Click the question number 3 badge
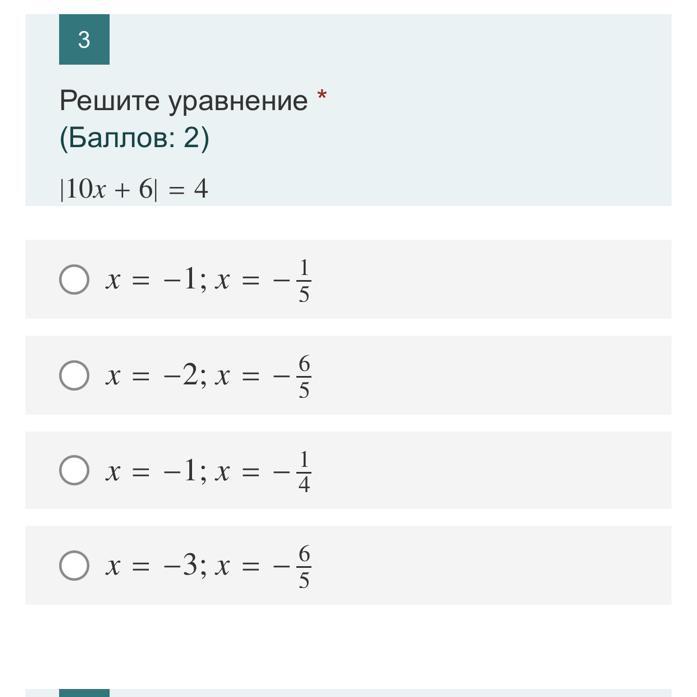 click(84, 40)
